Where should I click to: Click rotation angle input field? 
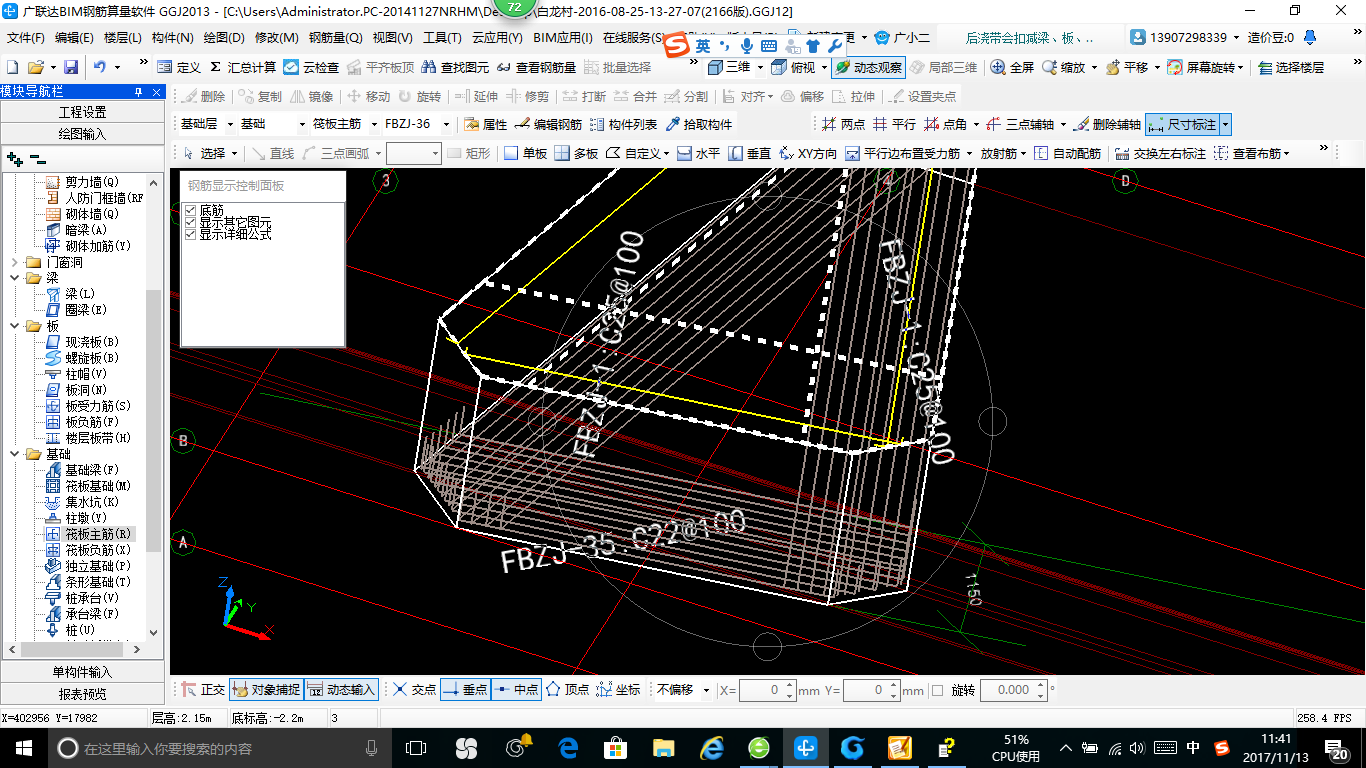tap(1014, 690)
